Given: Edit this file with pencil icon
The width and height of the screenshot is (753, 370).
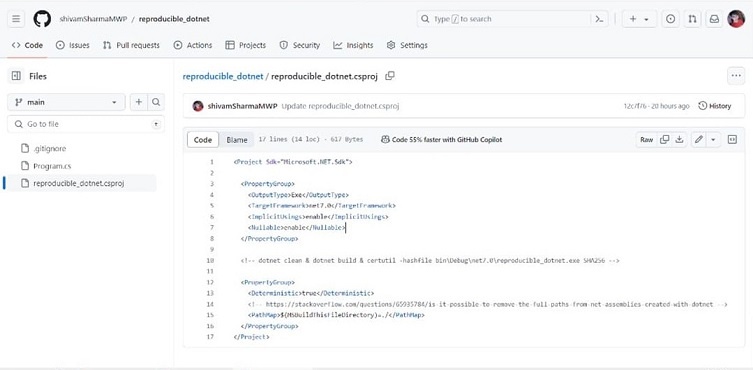Looking at the screenshot, I should 699,139.
